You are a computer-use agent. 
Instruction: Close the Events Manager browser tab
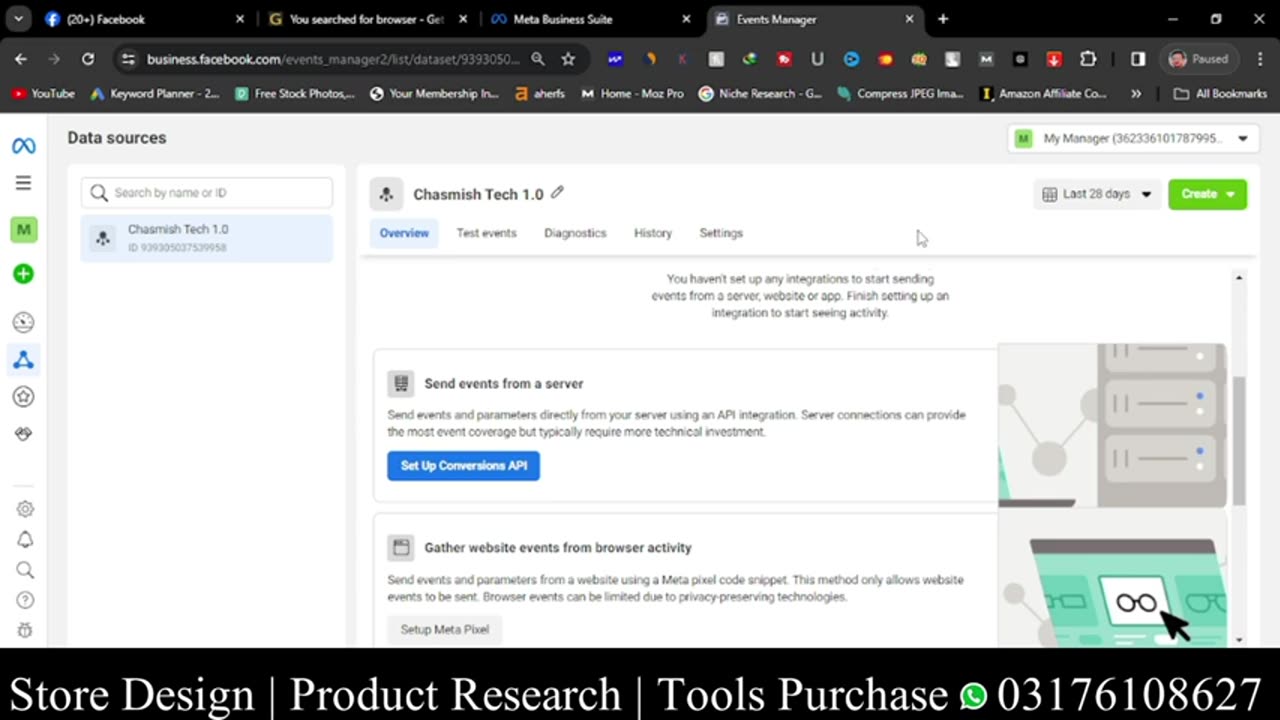click(x=909, y=19)
